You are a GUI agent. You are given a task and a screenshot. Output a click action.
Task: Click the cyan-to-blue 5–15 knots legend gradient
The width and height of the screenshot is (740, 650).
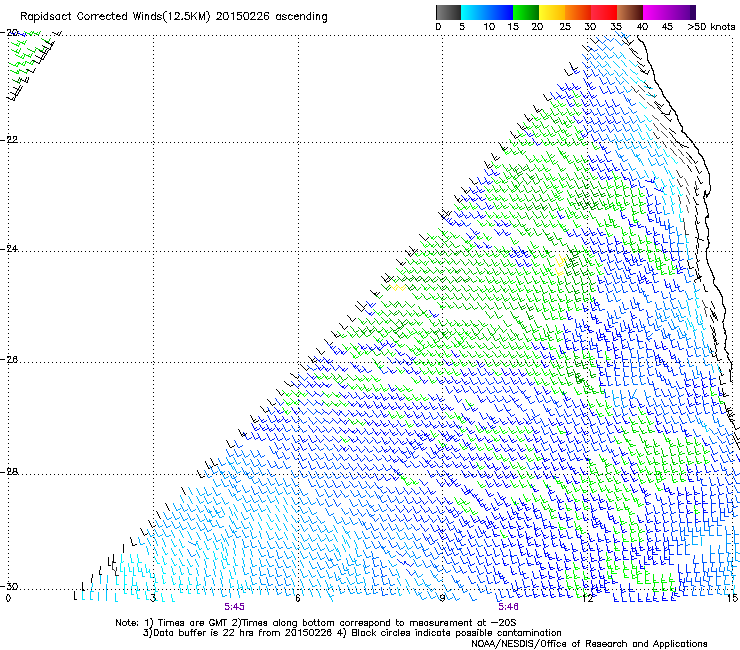click(x=487, y=12)
